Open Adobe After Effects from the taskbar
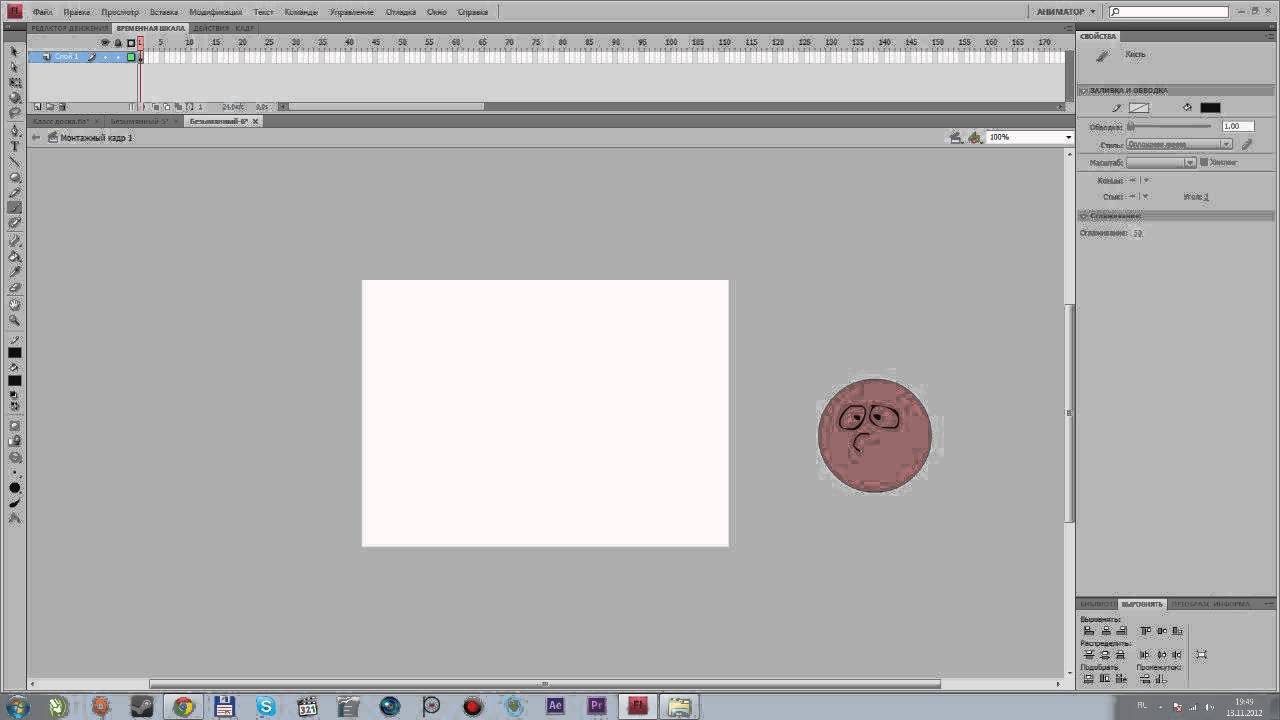1280x720 pixels. coord(554,706)
